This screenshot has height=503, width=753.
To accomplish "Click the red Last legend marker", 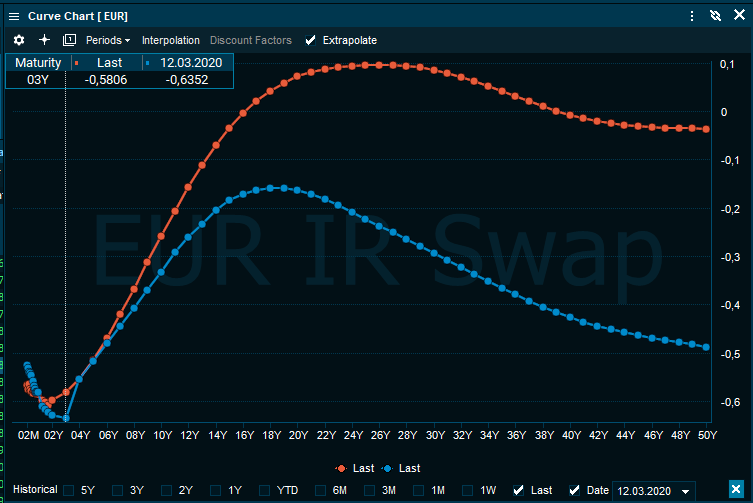I will (341, 468).
